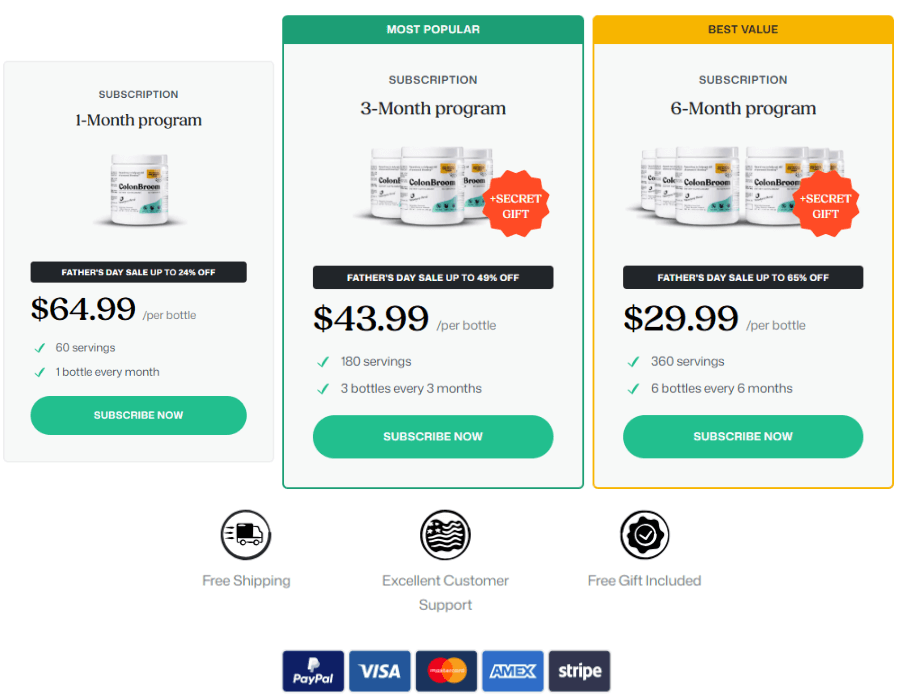Click the Free Gift Included badge icon
The width and height of the screenshot is (900, 700).
644,535
